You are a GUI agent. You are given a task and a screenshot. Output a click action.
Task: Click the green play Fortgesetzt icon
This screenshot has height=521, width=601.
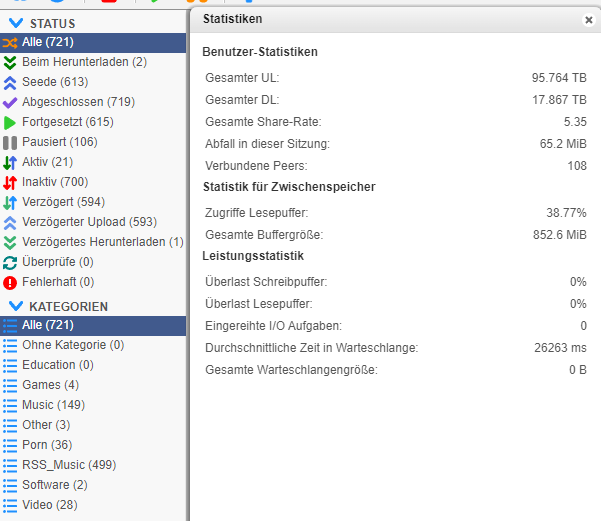point(10,122)
